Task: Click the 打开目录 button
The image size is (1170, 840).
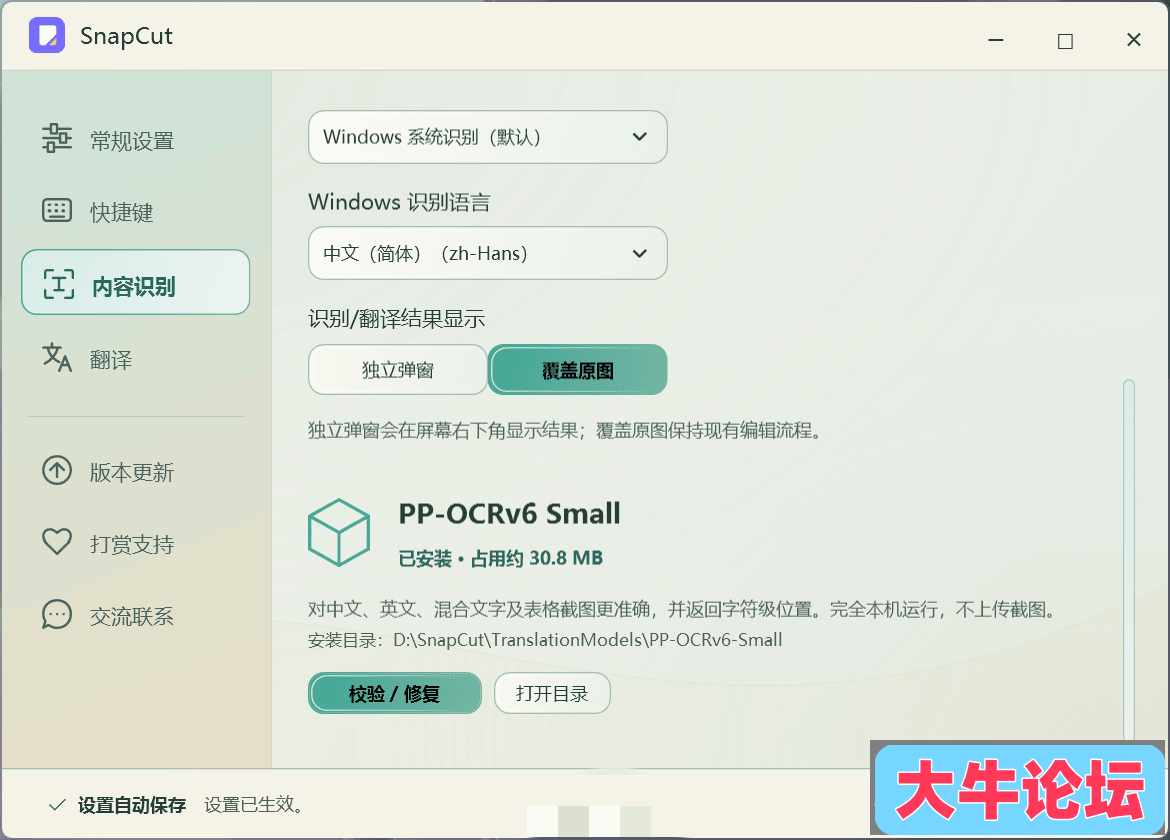Action: click(552, 693)
